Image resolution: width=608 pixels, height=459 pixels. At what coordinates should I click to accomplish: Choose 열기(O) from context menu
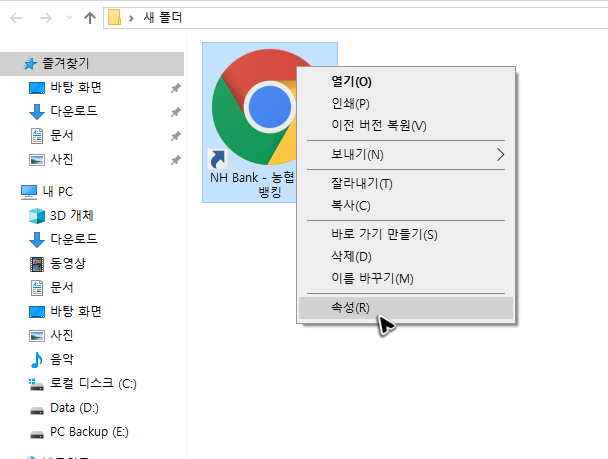click(x=351, y=81)
